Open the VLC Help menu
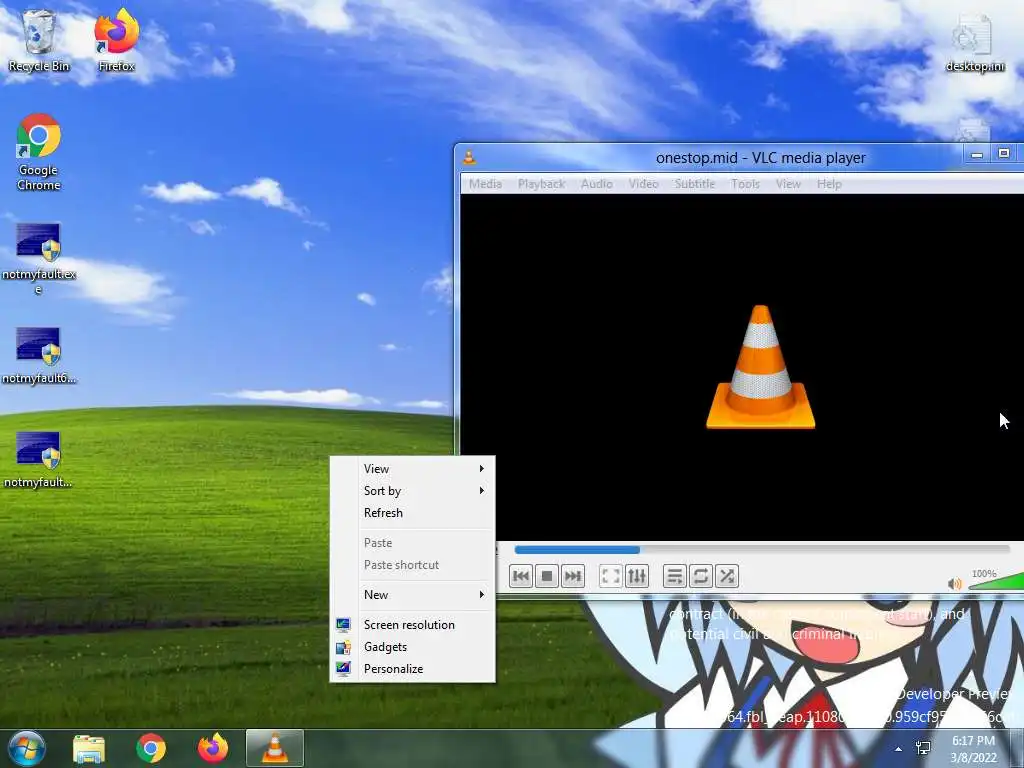This screenshot has width=1024, height=768. tap(829, 184)
